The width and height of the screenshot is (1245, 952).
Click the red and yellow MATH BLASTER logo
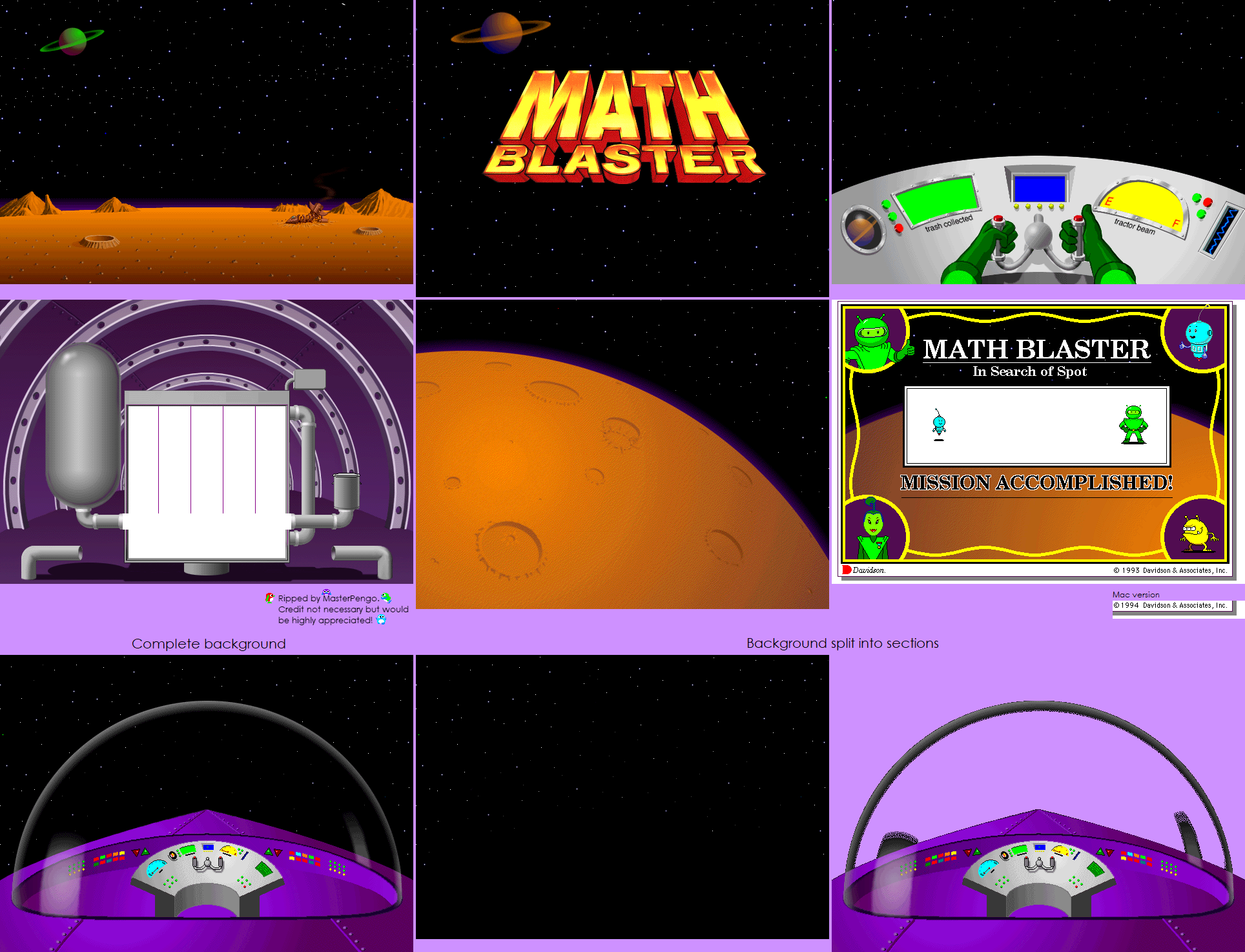[624, 126]
